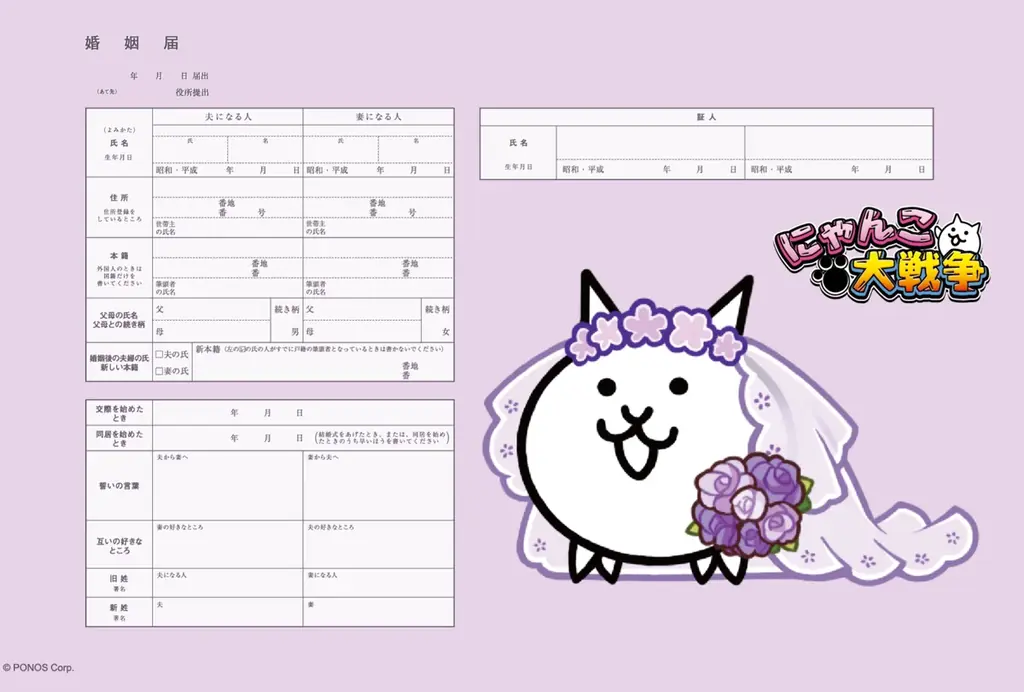
Task: Click the にゃんこ大戦争 game logo
Action: pos(882,253)
